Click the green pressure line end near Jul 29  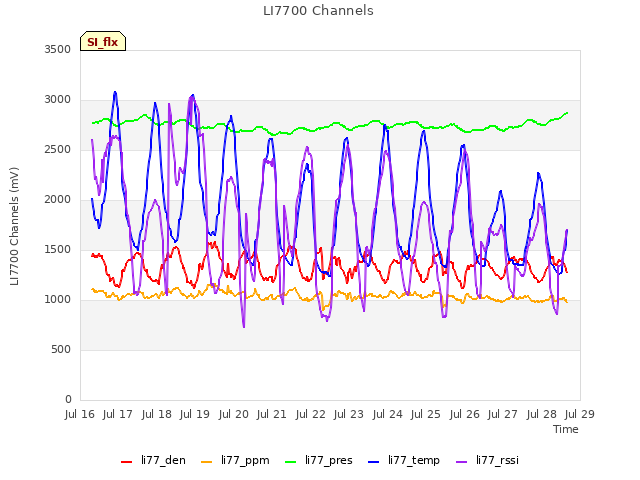pyautogui.click(x=567, y=113)
